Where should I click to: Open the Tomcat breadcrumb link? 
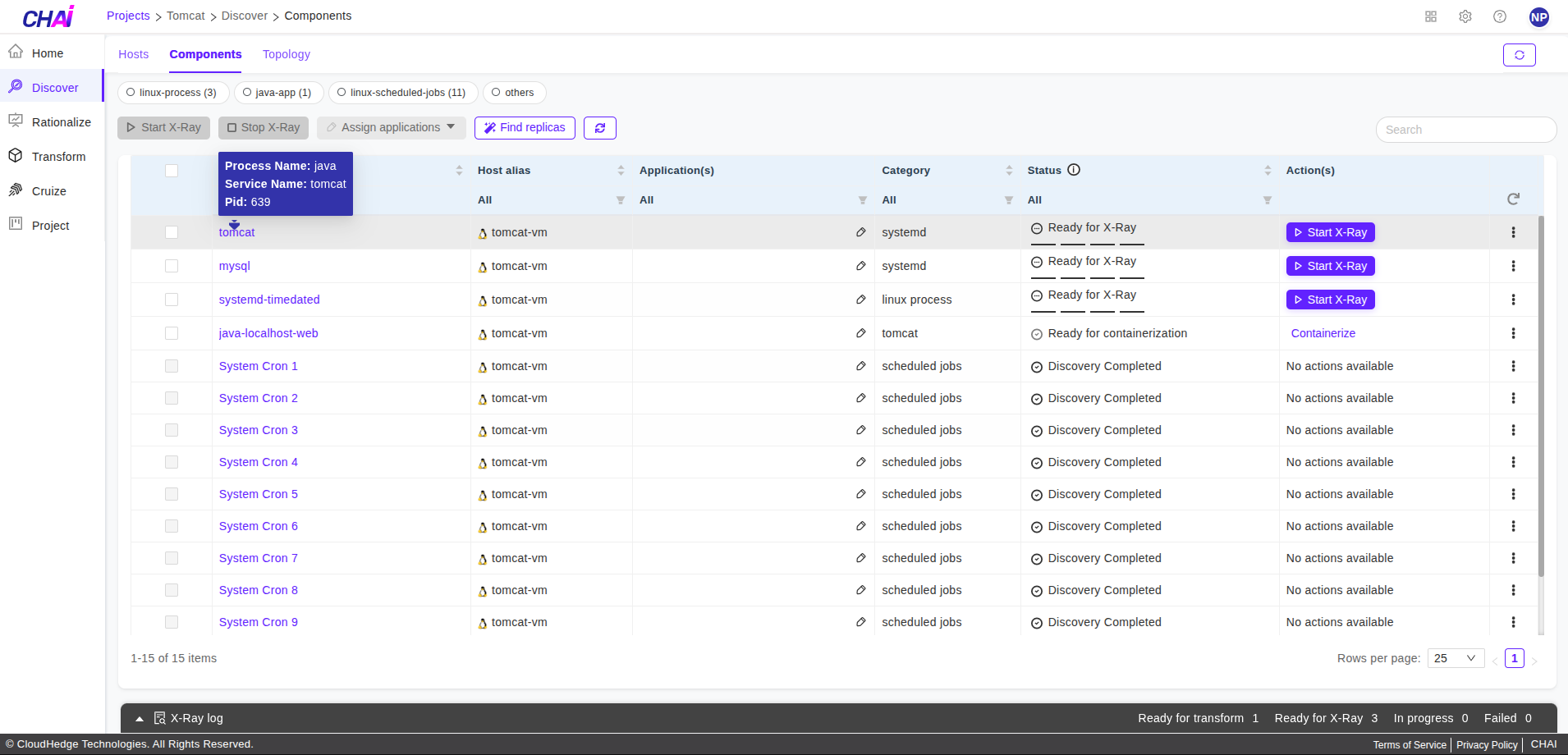[x=186, y=16]
